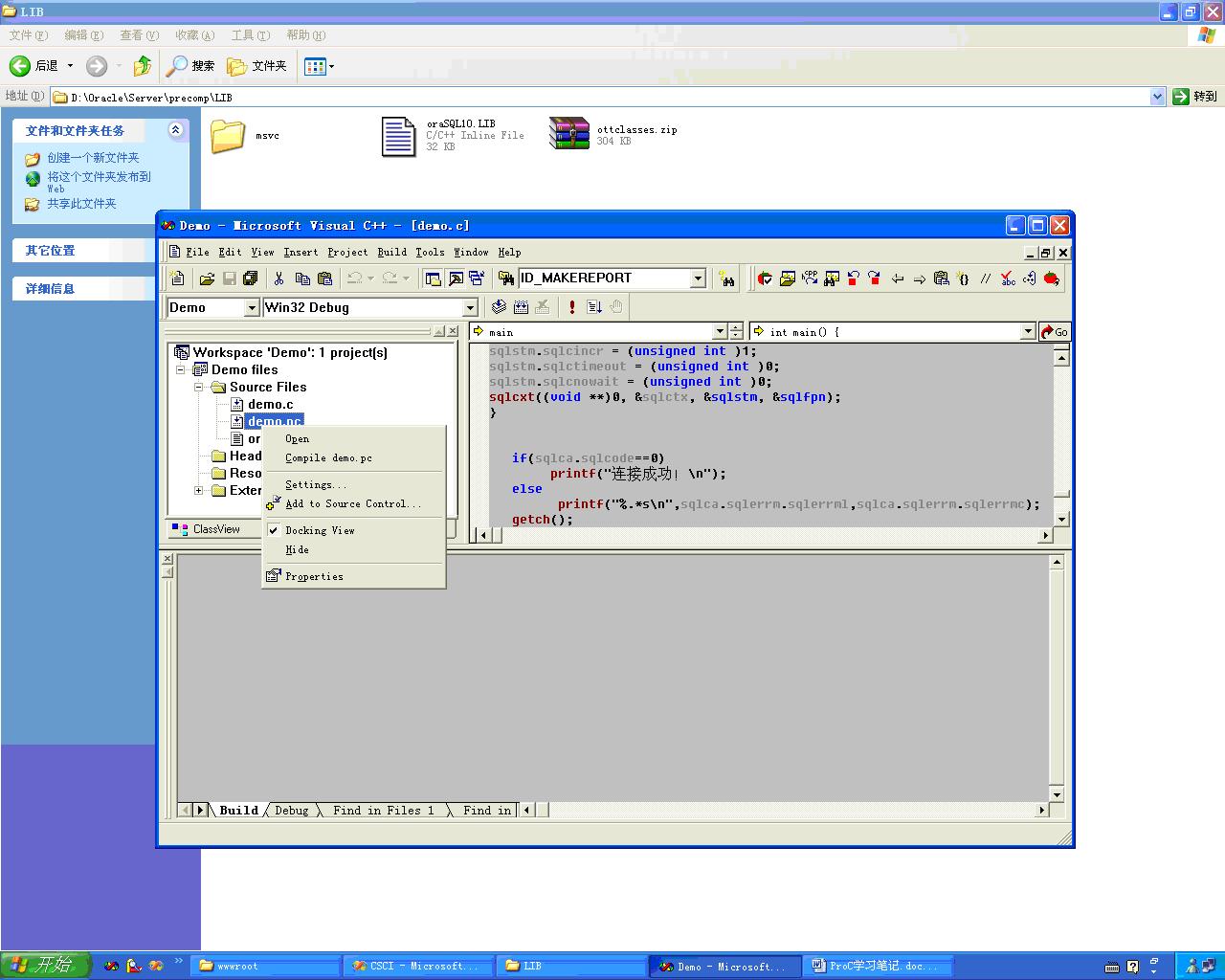Click the Up folder icon in Explorer
Screen dimensions: 1225x980
[x=142, y=66]
